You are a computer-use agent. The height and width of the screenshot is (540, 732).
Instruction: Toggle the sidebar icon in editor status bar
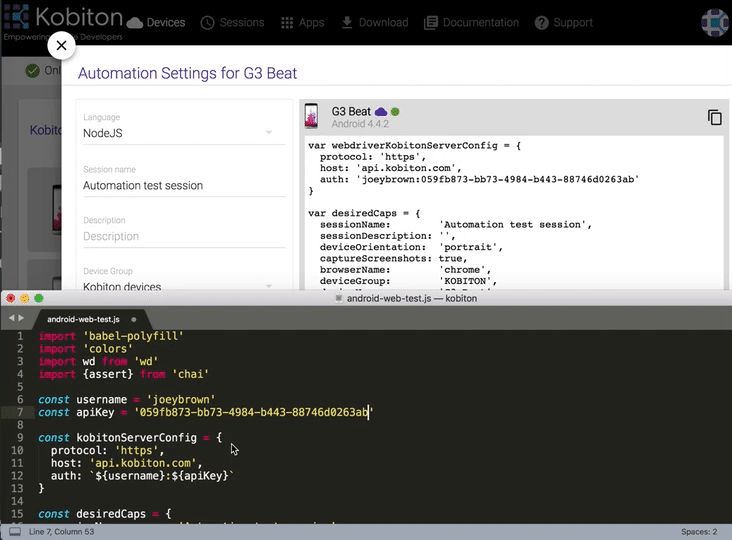tap(15, 532)
